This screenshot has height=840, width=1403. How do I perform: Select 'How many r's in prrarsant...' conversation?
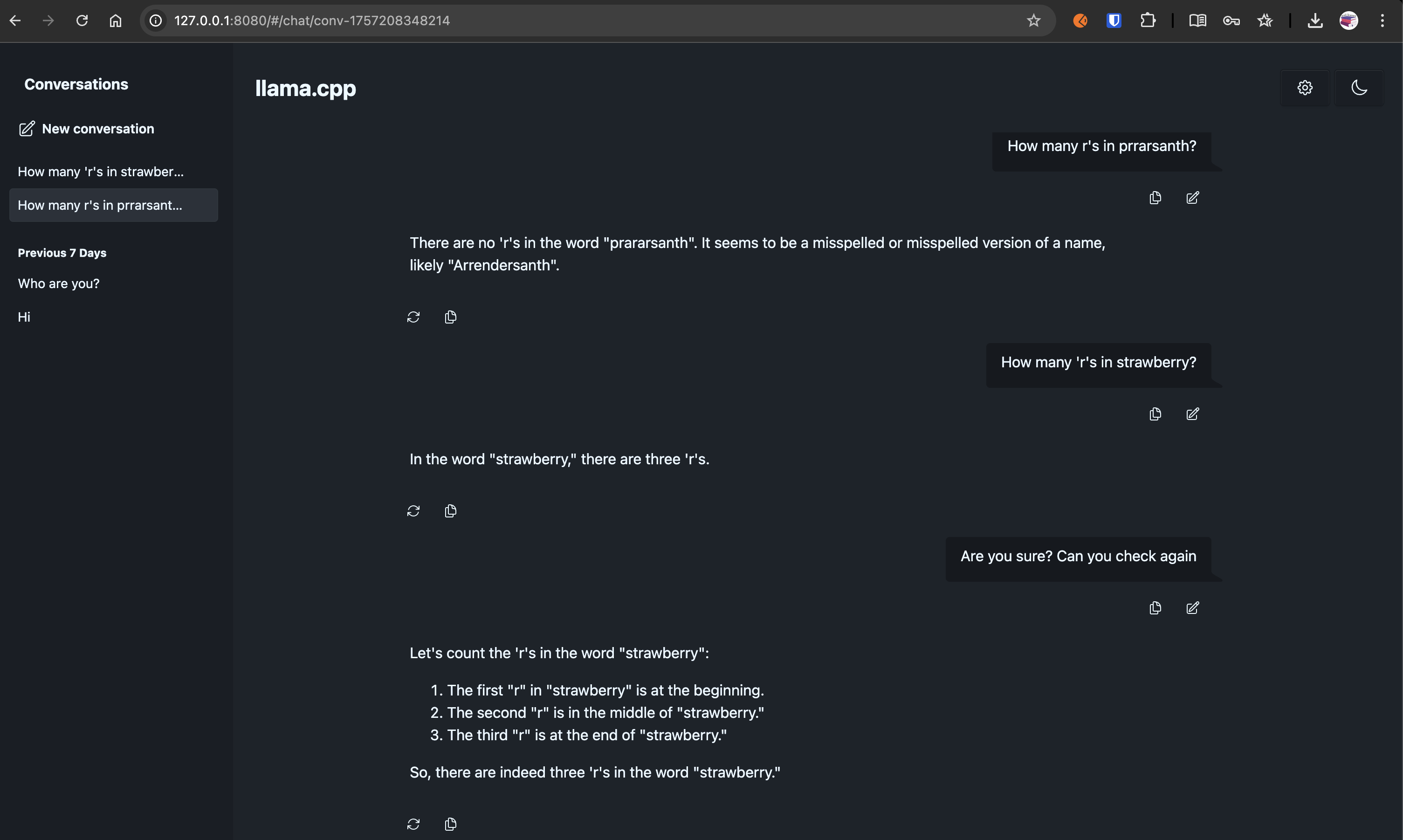coord(100,206)
